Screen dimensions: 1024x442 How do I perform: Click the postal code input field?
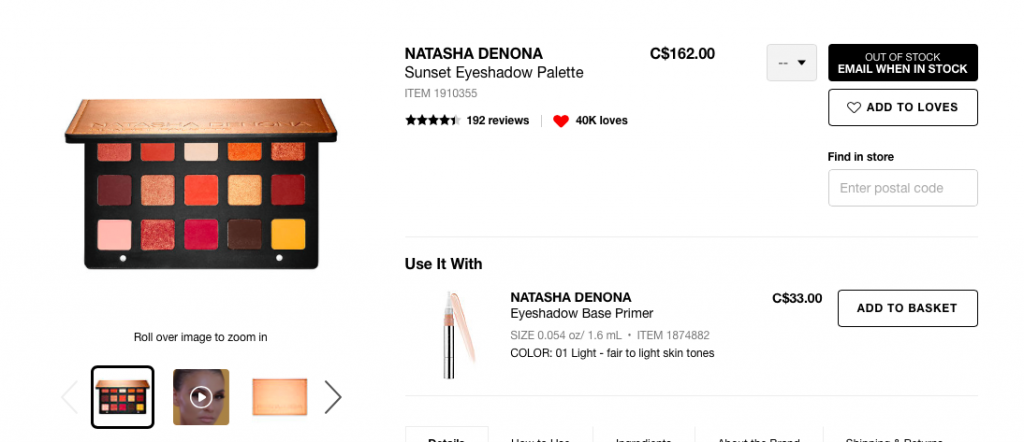902,188
